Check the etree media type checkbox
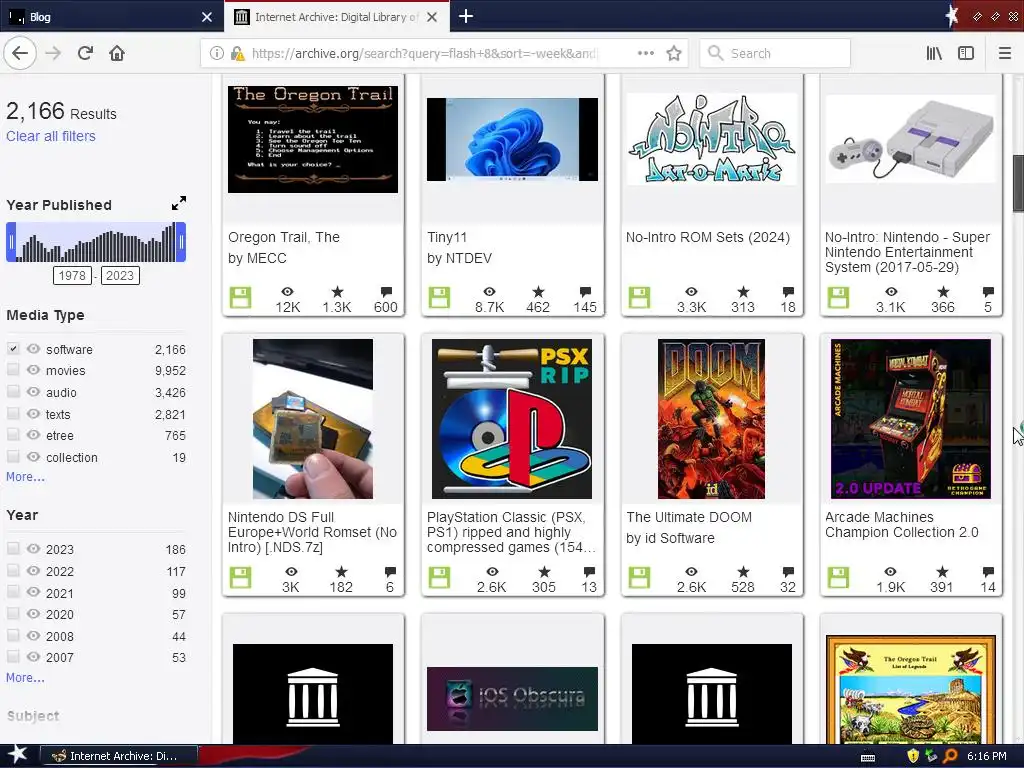This screenshot has height=768, width=1024. [13, 435]
